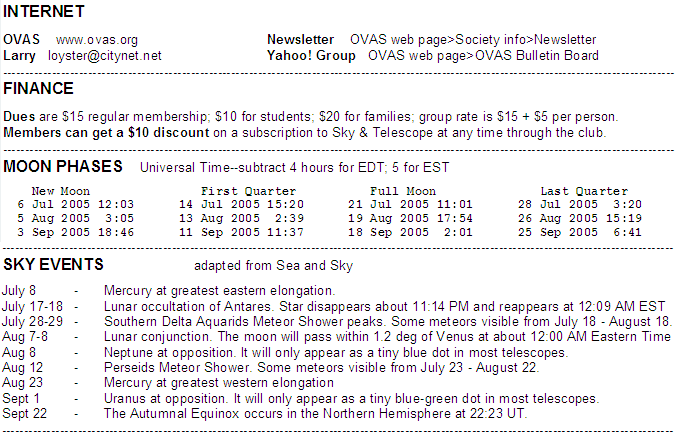Image resolution: width=676 pixels, height=437 pixels.
Task: Click the MOON PHASES heading
Action: [63, 167]
